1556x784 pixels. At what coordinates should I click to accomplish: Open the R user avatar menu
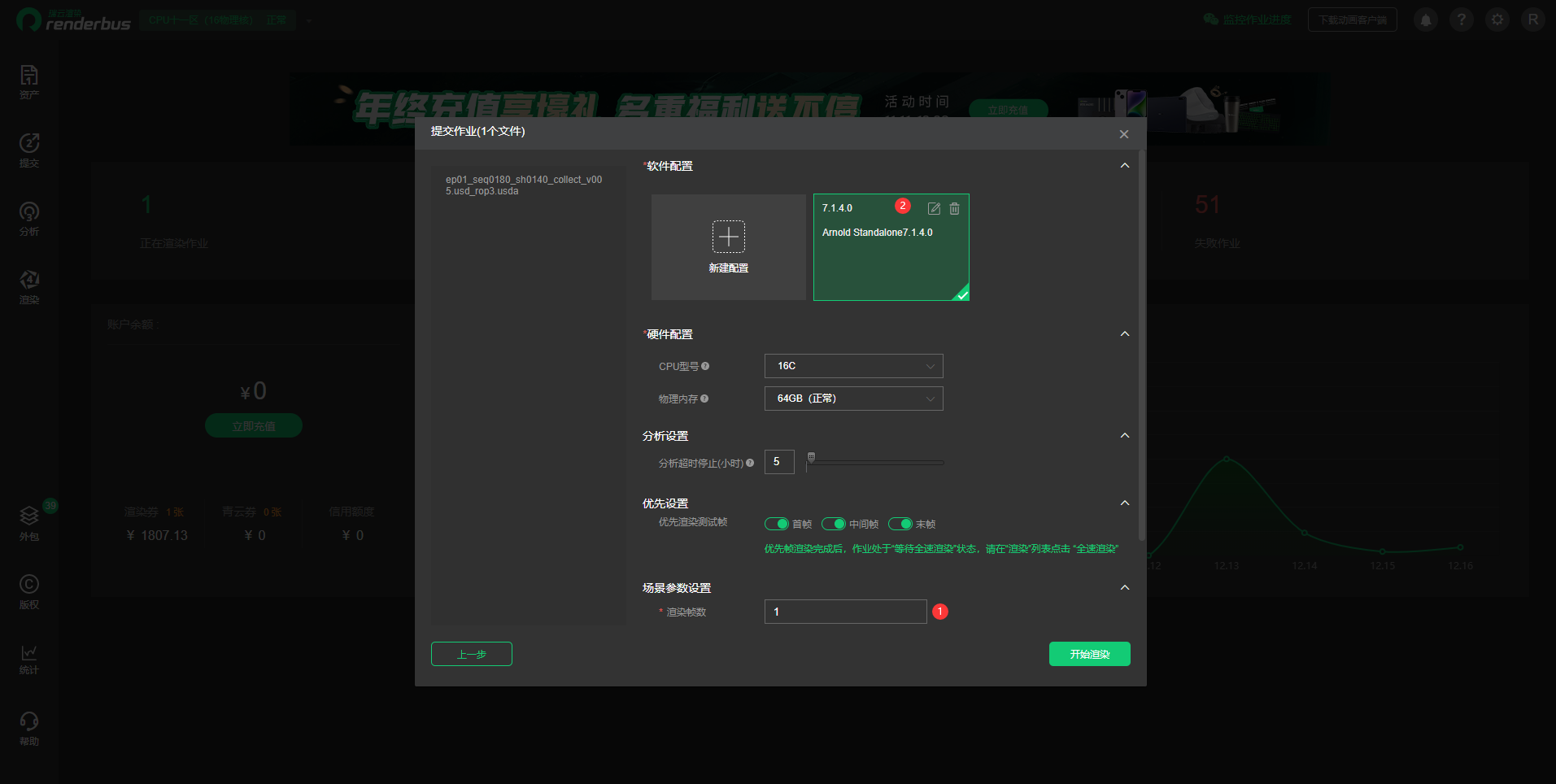point(1533,20)
